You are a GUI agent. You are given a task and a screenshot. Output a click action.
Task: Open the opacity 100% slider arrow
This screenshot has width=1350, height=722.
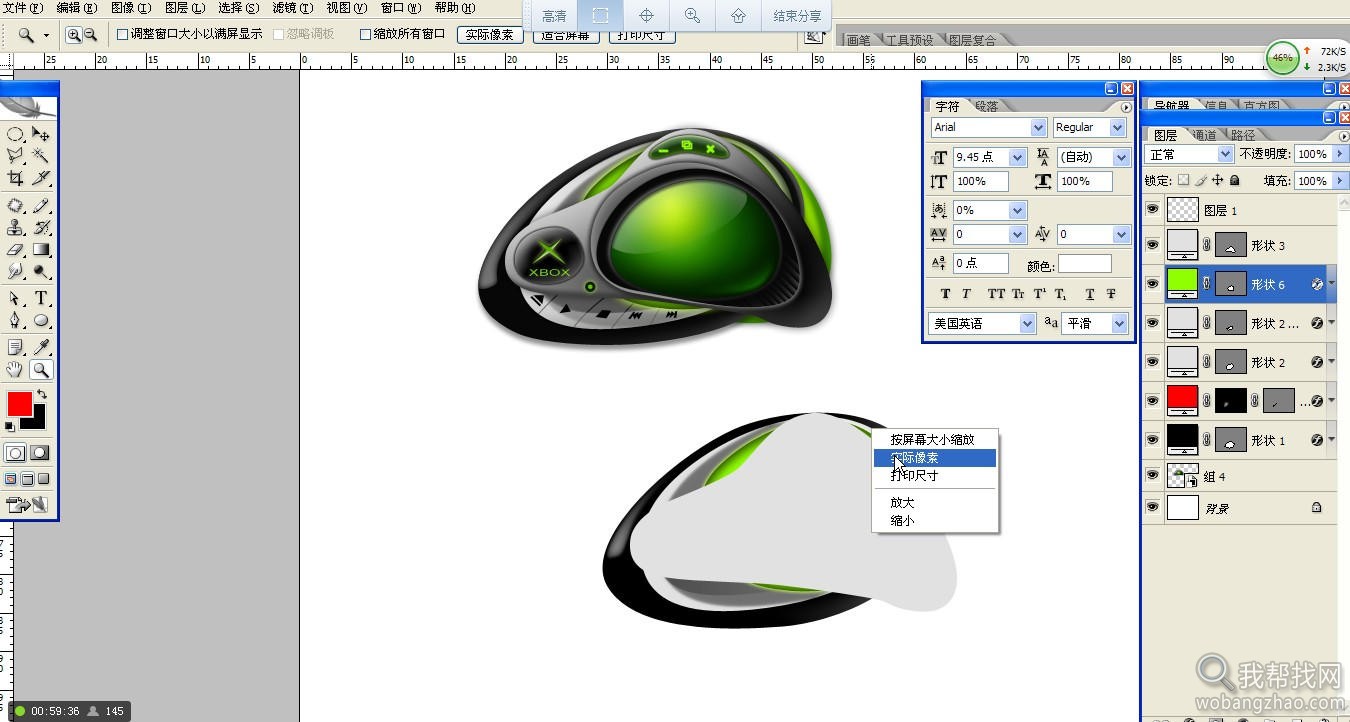click(x=1341, y=154)
